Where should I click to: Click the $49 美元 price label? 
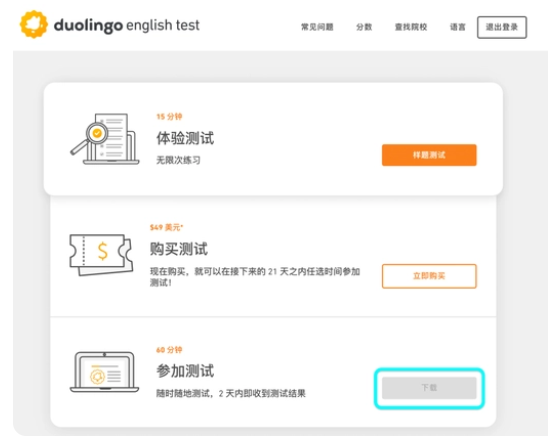click(x=166, y=227)
